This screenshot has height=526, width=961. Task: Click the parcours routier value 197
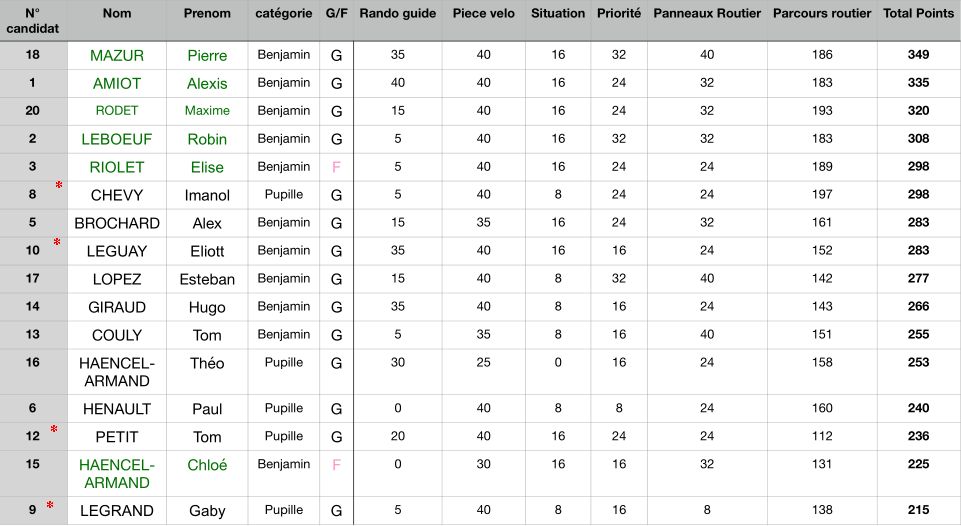[x=822, y=195]
